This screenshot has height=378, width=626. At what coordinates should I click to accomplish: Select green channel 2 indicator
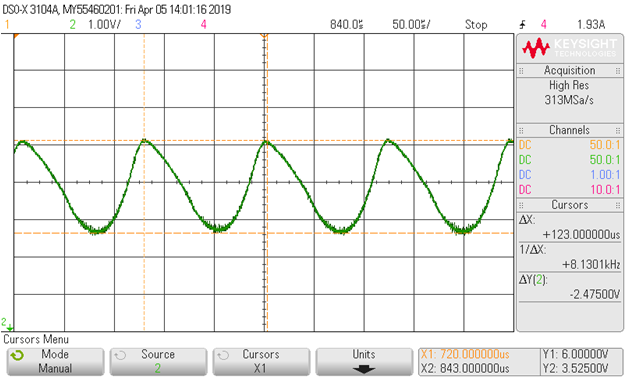click(x=72, y=25)
